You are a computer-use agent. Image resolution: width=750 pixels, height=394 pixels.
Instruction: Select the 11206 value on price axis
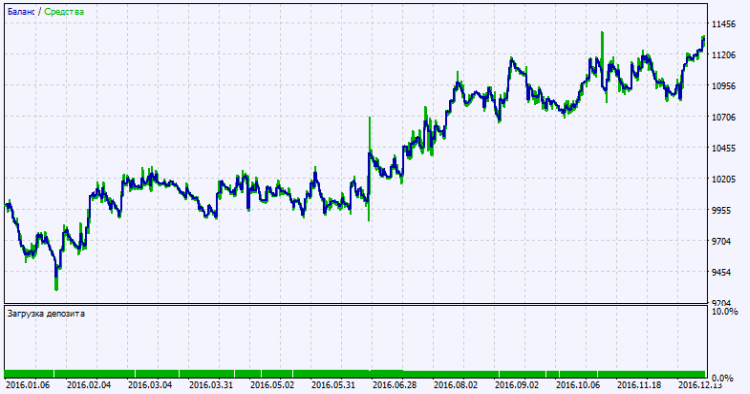(723, 55)
